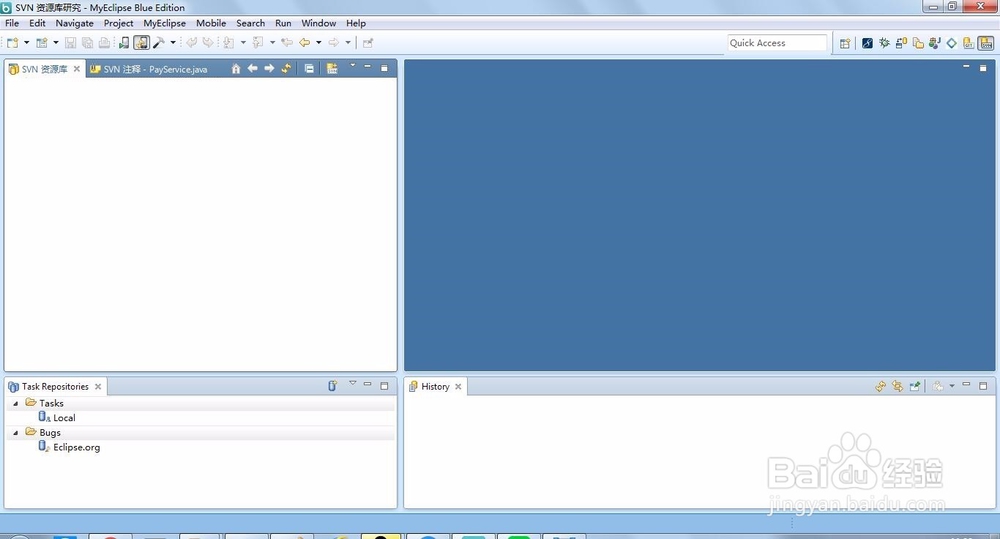Open the Navigate menu
The height and width of the screenshot is (539, 1000).
pyautogui.click(x=74, y=23)
